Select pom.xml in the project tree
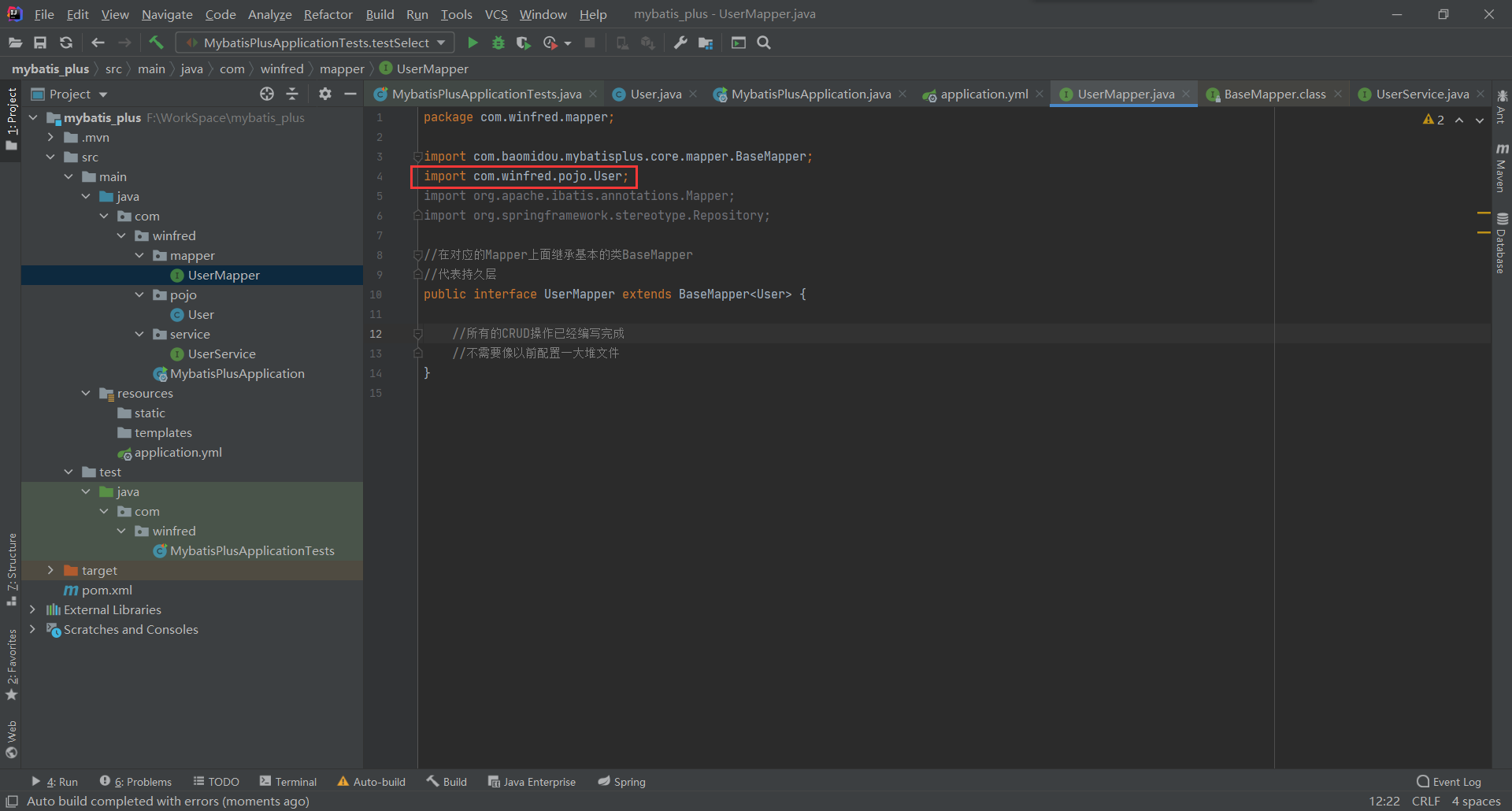1512x811 pixels. pos(106,590)
